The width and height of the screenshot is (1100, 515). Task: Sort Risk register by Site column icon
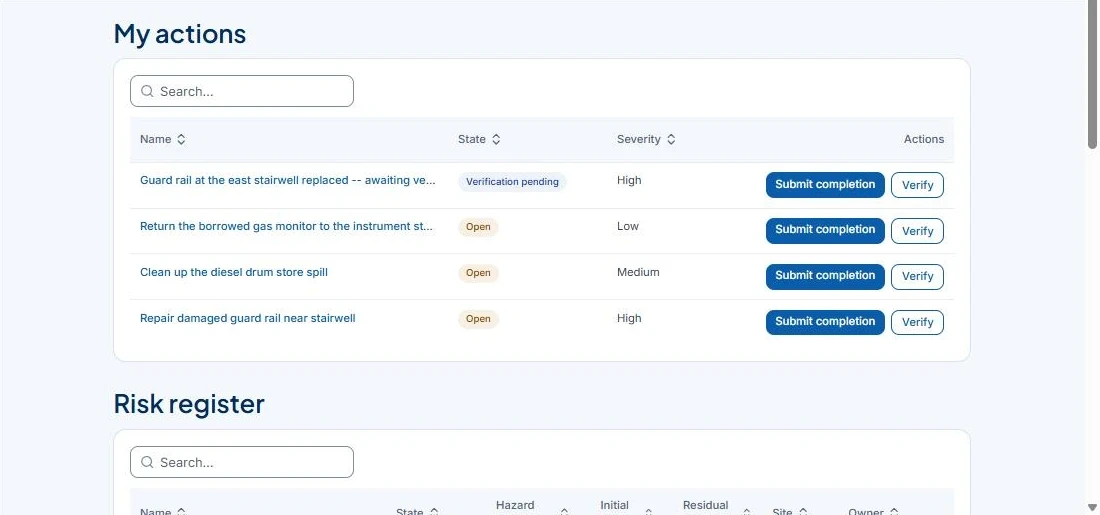click(803, 511)
